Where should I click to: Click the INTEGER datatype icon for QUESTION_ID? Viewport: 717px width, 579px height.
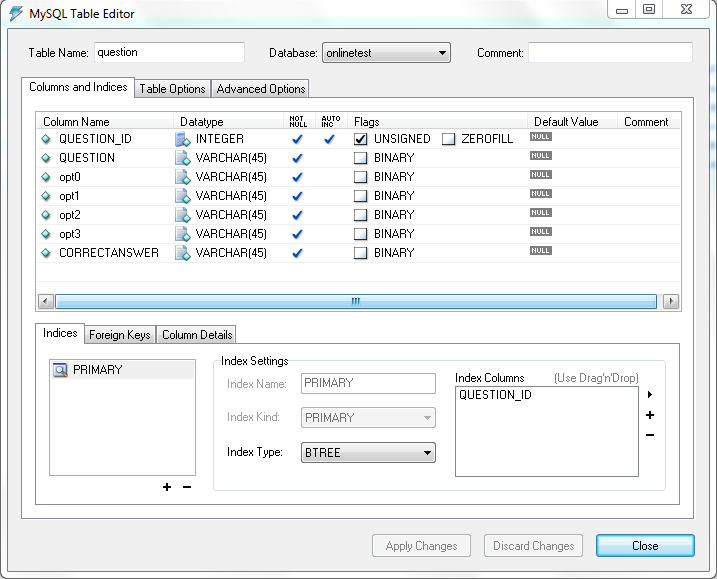click(183, 139)
